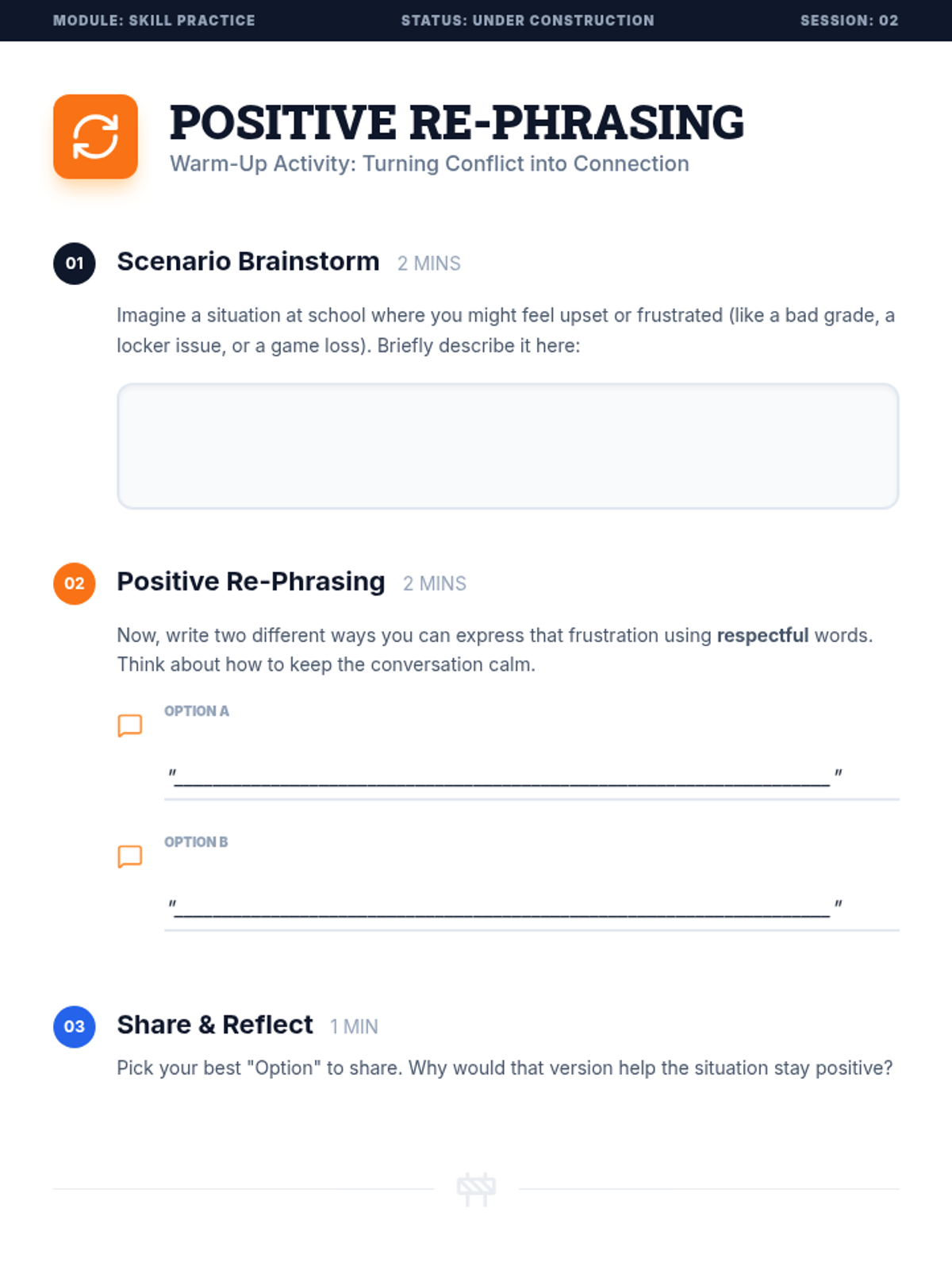Click the Warm-Up Activity subtitle text
952x1270 pixels.
[429, 164]
